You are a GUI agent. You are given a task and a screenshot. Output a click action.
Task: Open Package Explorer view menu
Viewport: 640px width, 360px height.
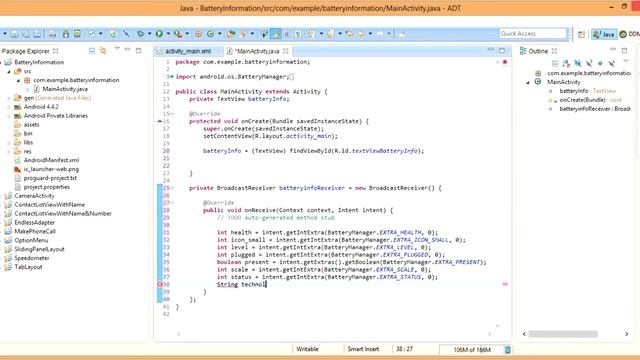117,49
